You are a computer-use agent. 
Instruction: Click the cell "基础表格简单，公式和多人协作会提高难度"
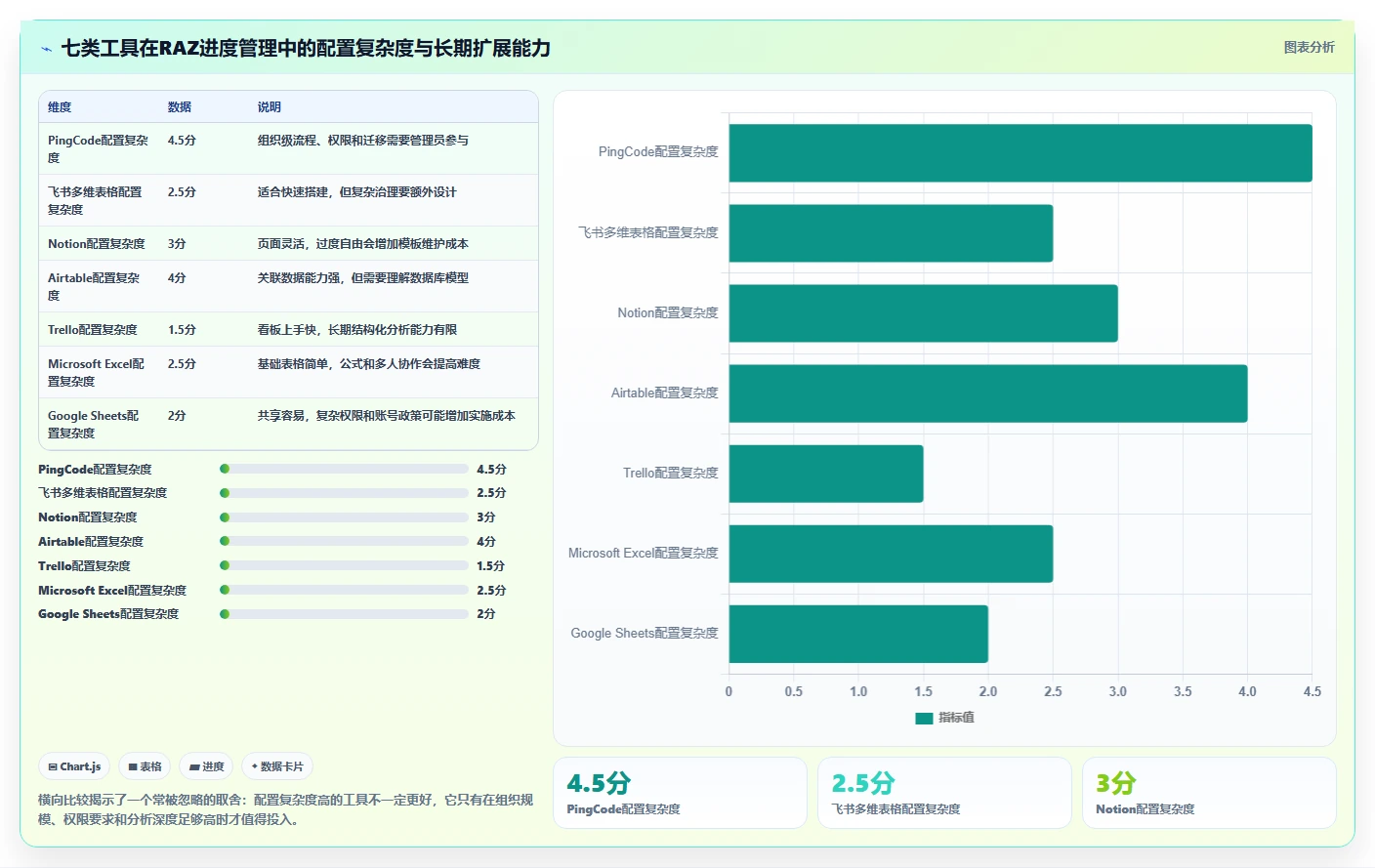click(369, 364)
